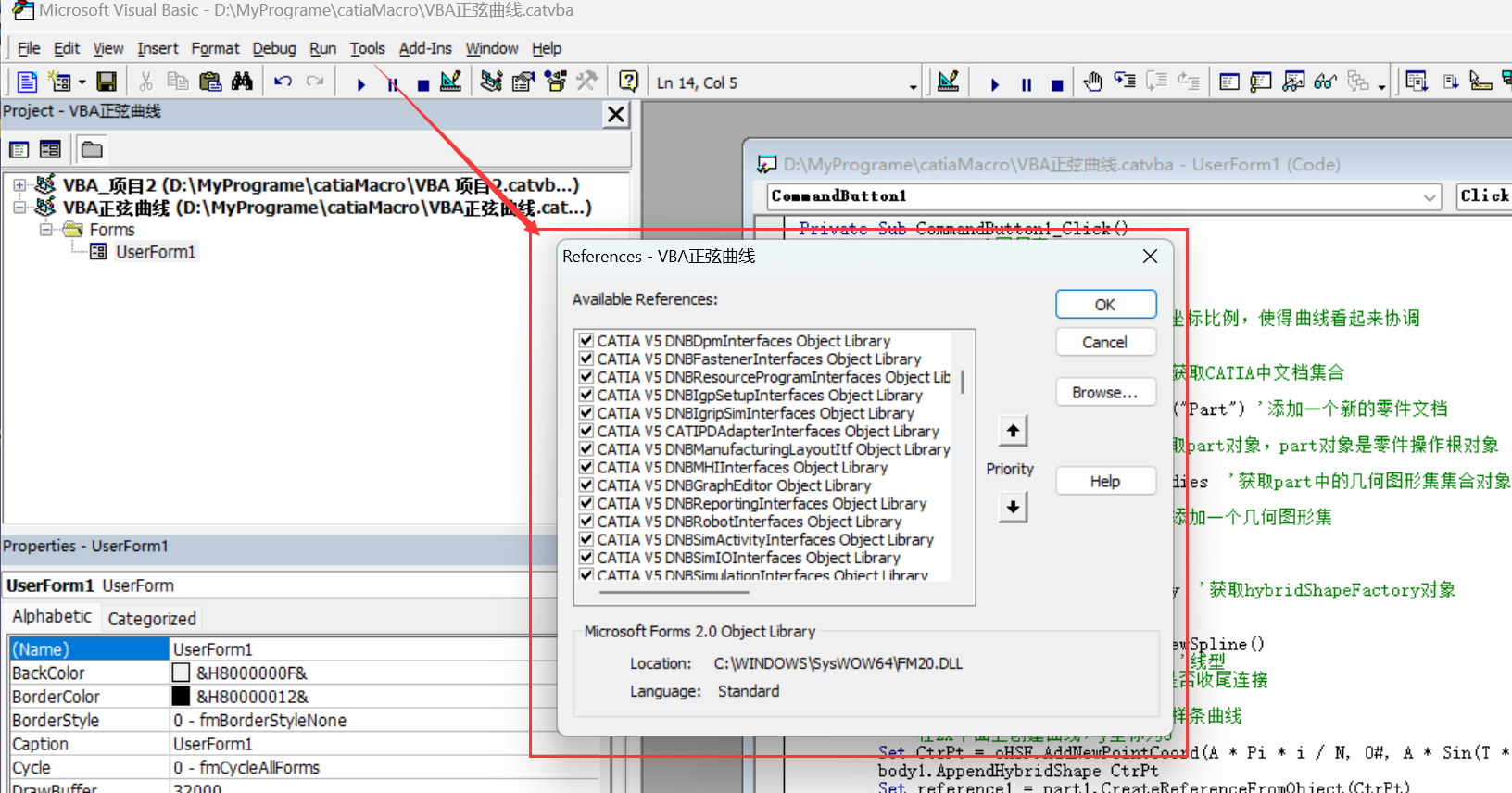Switch to the Alphabetic properties tab
The height and width of the screenshot is (793, 1512).
[x=52, y=616]
